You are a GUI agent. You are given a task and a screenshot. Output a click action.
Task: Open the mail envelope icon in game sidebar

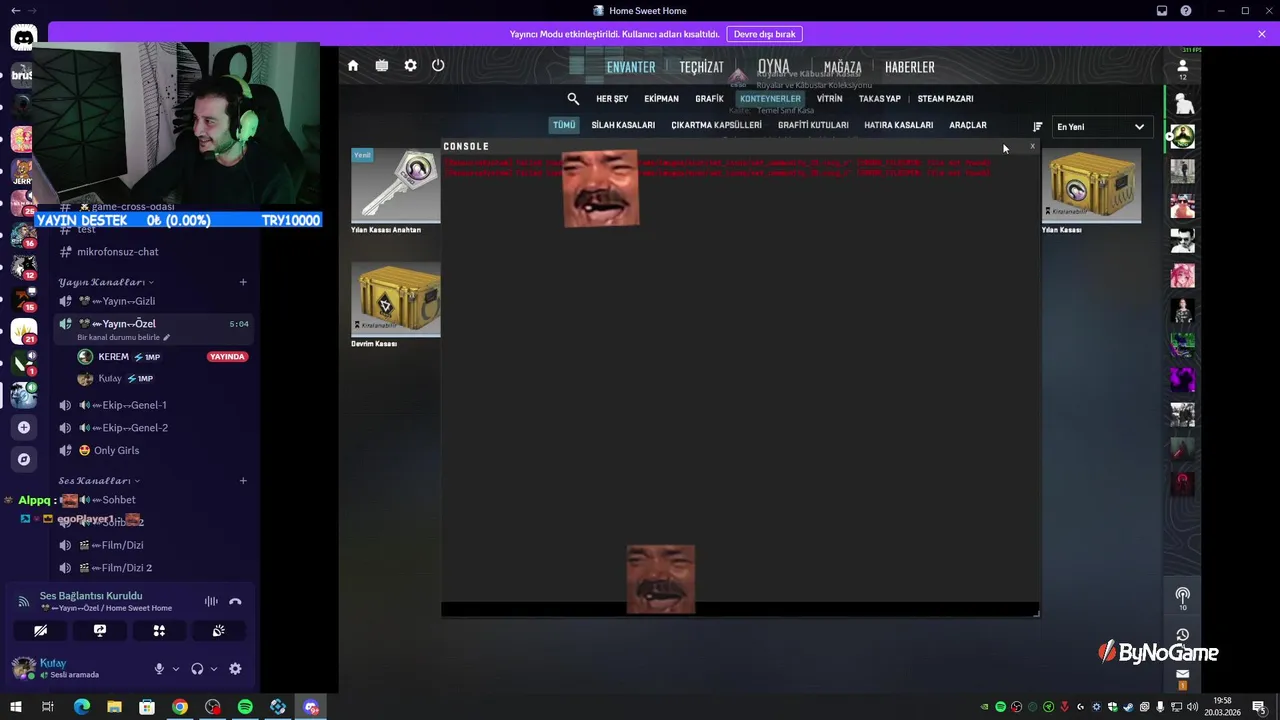coord(1182,674)
